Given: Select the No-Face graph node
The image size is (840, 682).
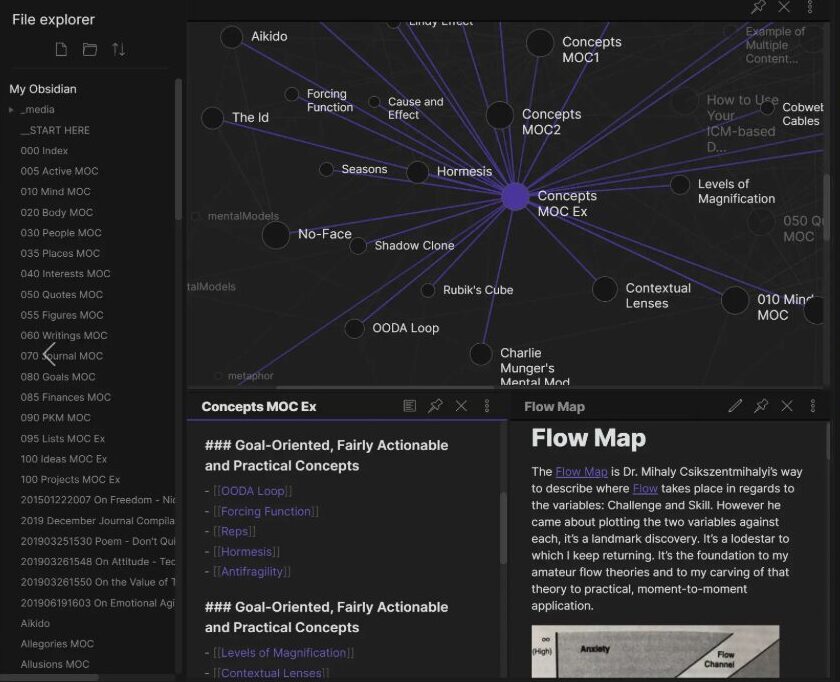Looking at the screenshot, I should pos(276,235).
